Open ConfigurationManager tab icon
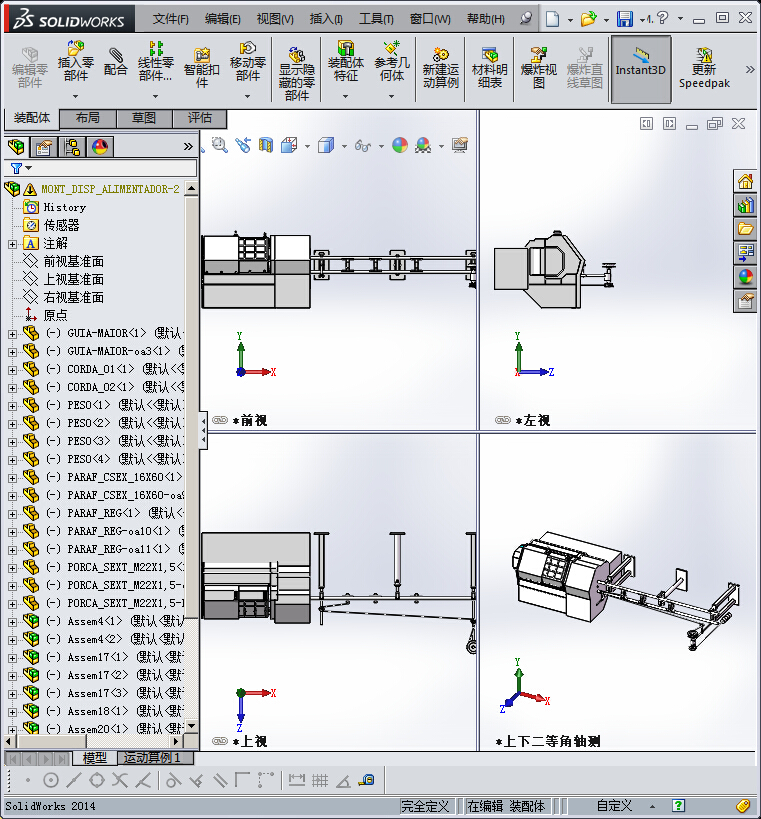Screen dimensions: 761x819 72,147
